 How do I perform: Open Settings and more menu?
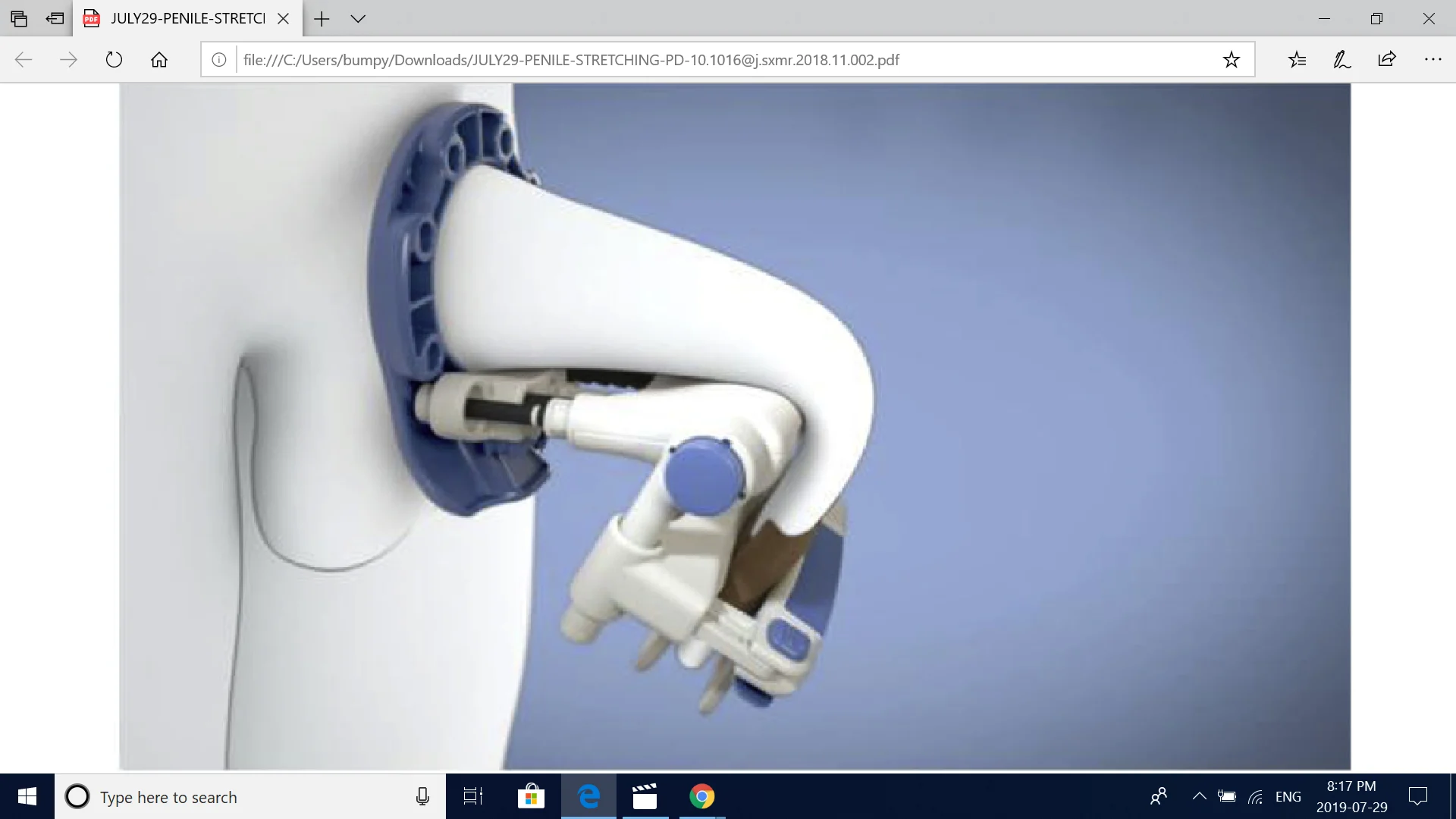point(1432,60)
